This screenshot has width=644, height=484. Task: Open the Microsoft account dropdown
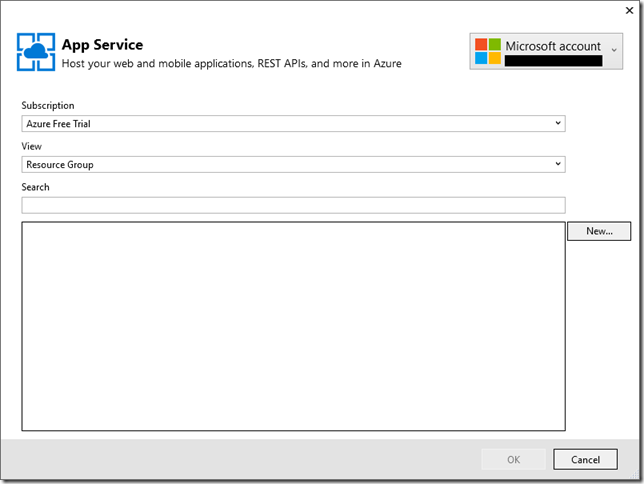coord(546,51)
